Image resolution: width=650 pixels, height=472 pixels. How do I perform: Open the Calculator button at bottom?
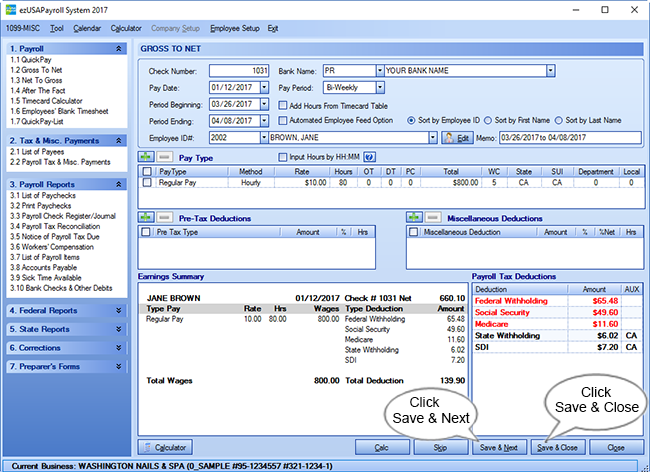point(167,447)
